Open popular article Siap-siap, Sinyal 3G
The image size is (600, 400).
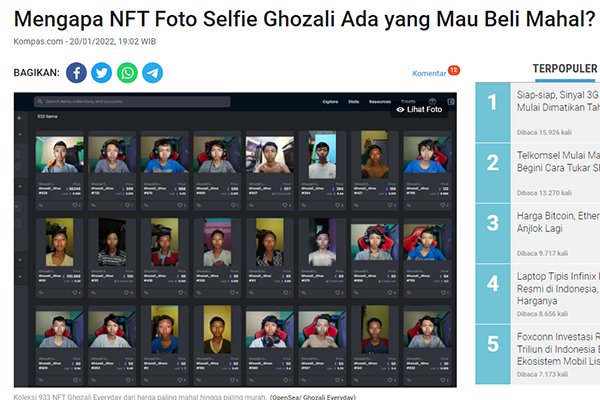tap(558, 101)
